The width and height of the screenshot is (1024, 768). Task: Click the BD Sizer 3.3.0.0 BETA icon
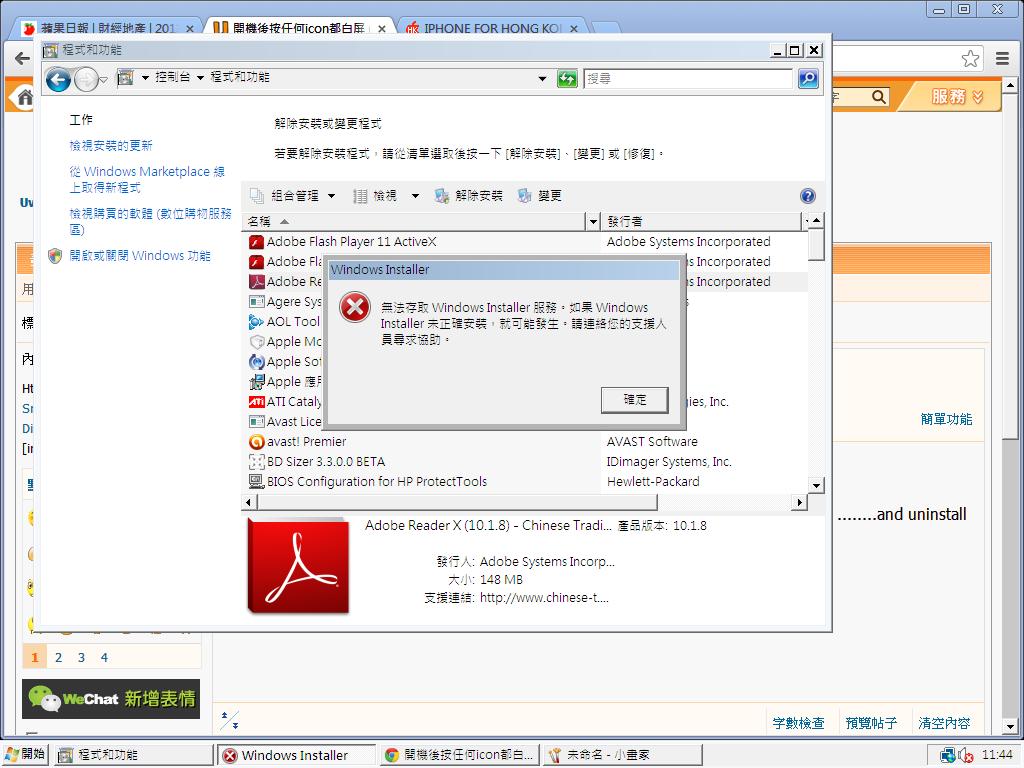[x=256, y=462]
